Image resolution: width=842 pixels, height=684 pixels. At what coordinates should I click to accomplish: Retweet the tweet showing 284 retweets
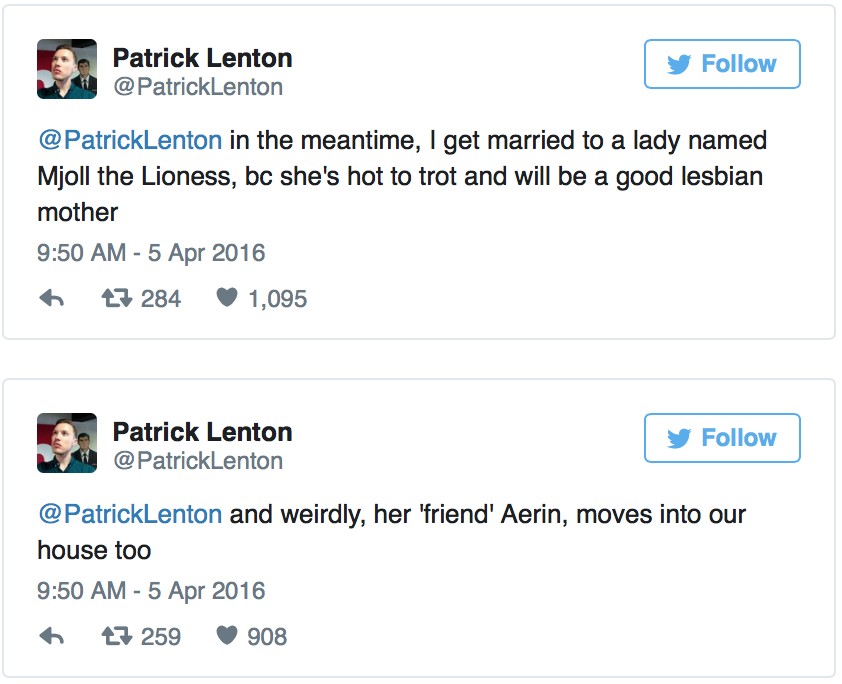pyautogui.click(x=119, y=299)
